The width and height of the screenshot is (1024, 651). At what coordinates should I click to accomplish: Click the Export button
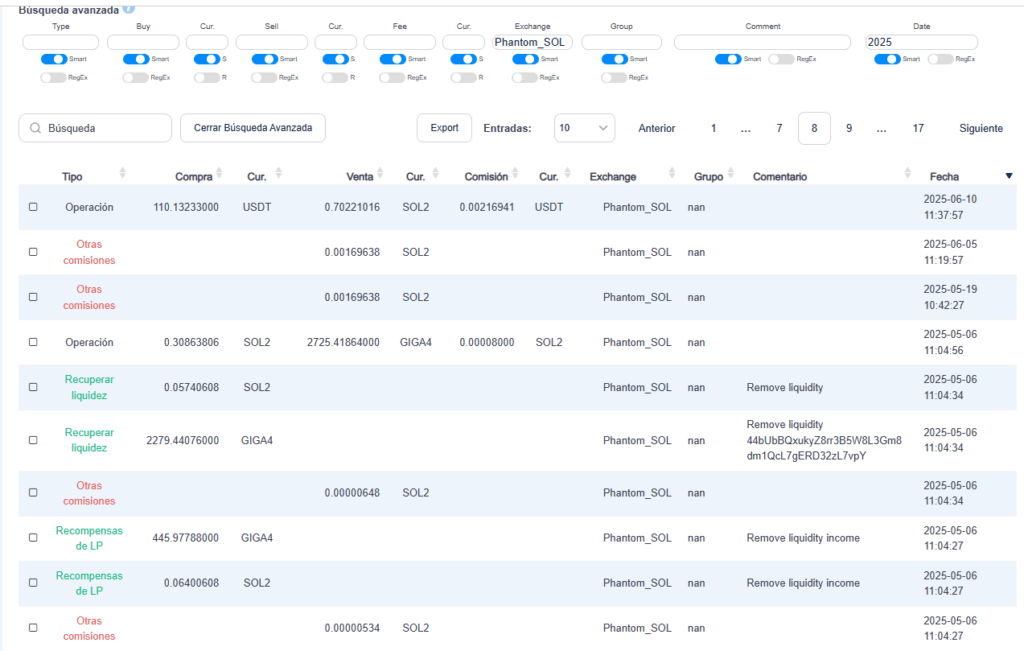444,128
